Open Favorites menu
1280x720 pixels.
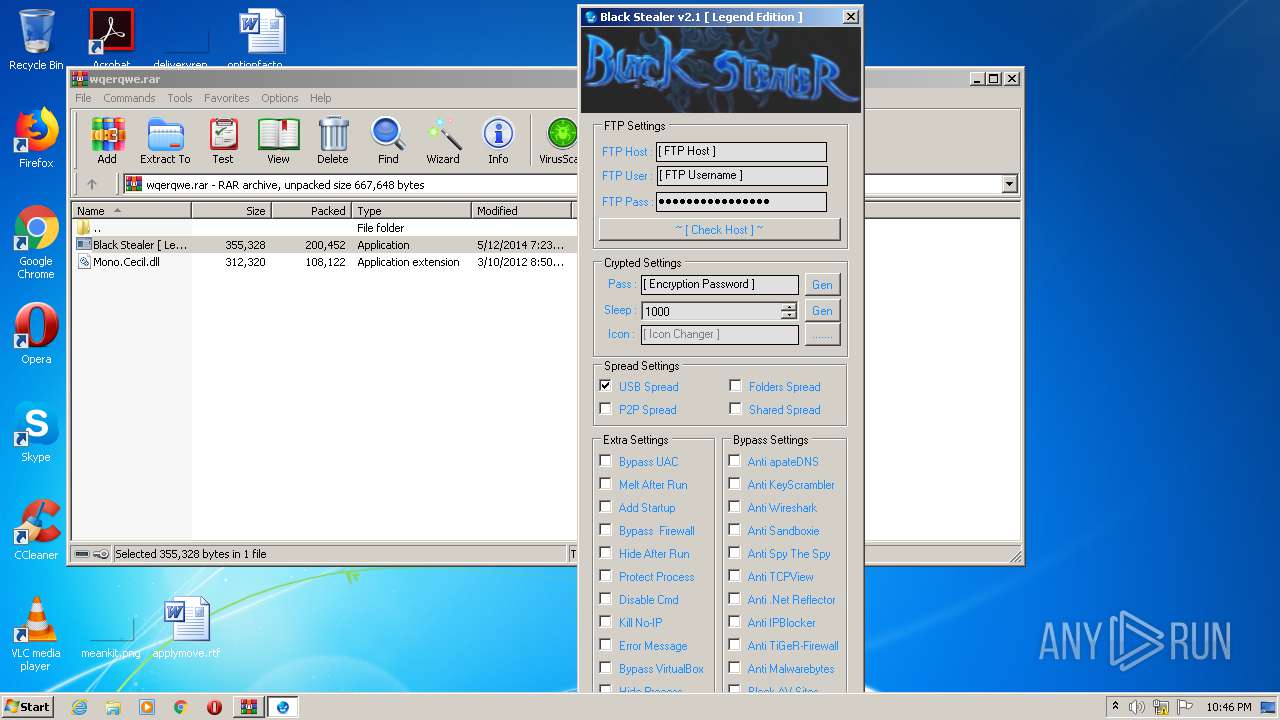point(227,98)
